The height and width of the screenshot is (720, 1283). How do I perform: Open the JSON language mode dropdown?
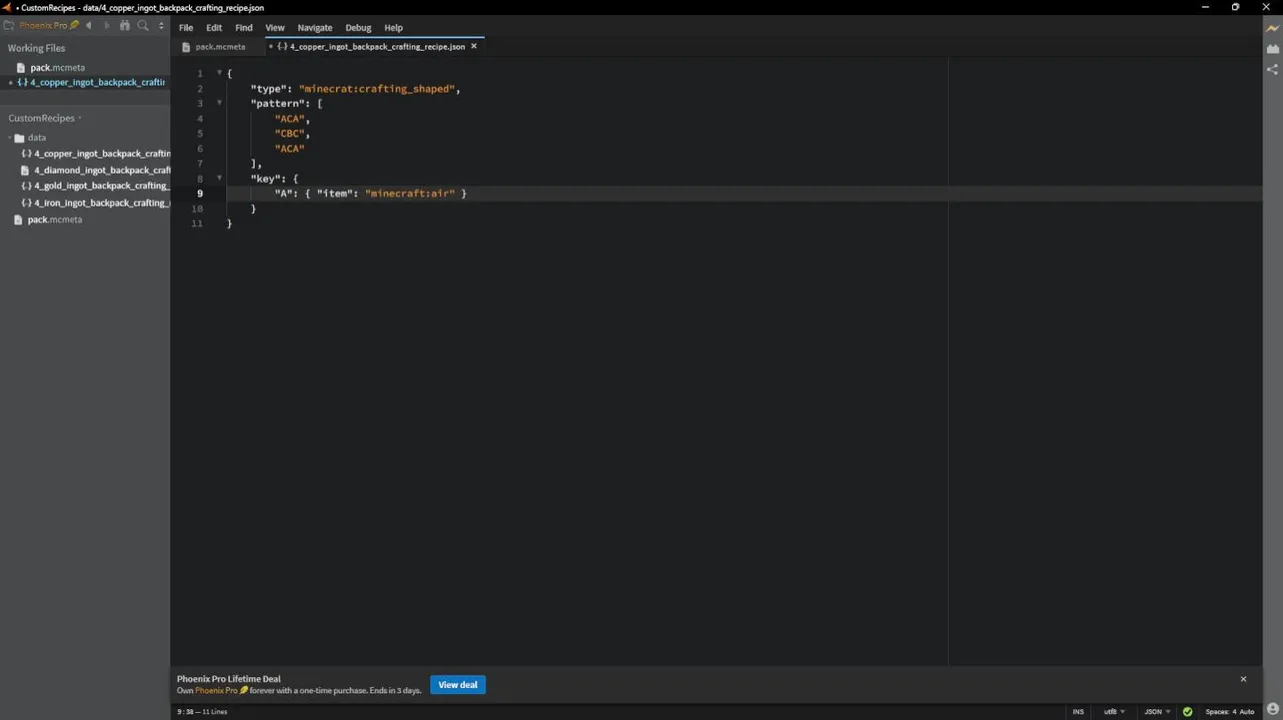click(x=1157, y=712)
